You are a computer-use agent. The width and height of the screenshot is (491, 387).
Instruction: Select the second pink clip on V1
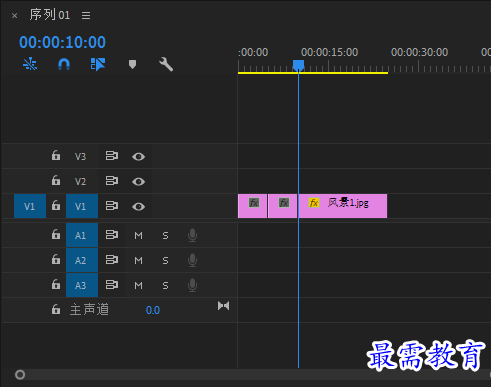tap(282, 206)
